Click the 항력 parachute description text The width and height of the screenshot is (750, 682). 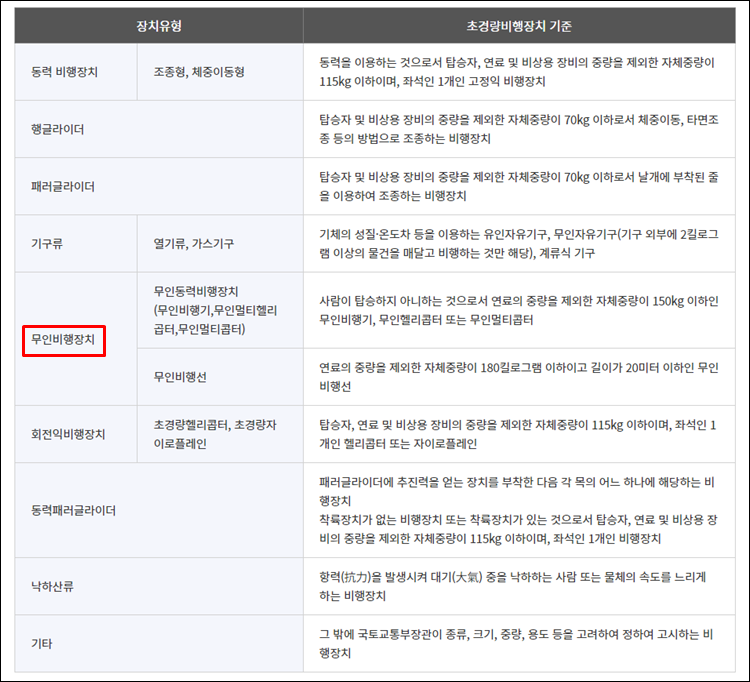pyautogui.click(x=513, y=586)
